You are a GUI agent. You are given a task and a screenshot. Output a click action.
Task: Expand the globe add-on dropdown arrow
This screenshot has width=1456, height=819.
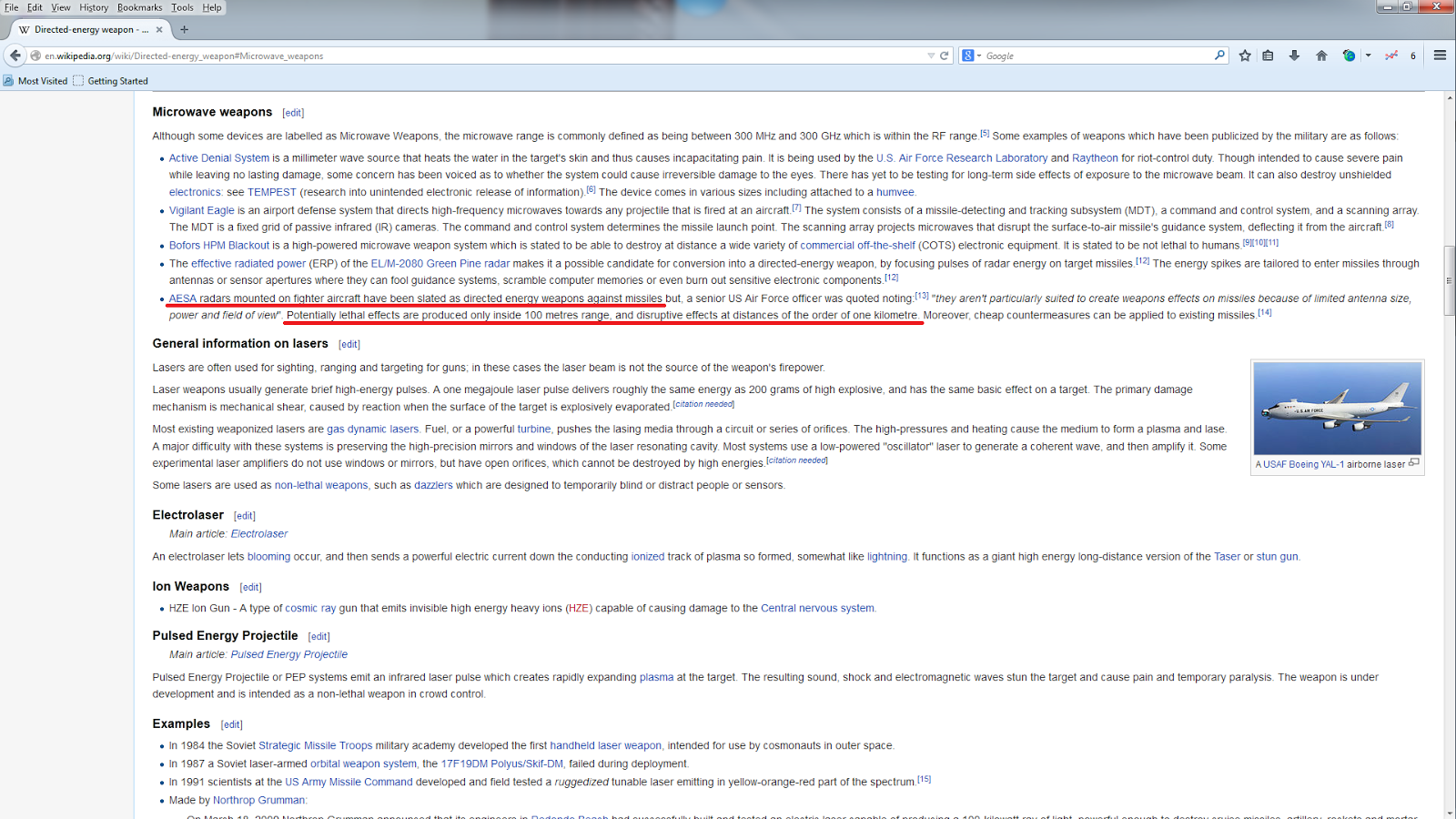[1368, 56]
